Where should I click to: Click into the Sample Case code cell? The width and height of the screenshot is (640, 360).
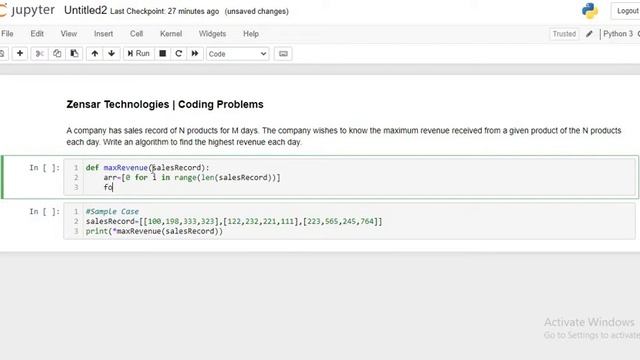(x=349, y=221)
